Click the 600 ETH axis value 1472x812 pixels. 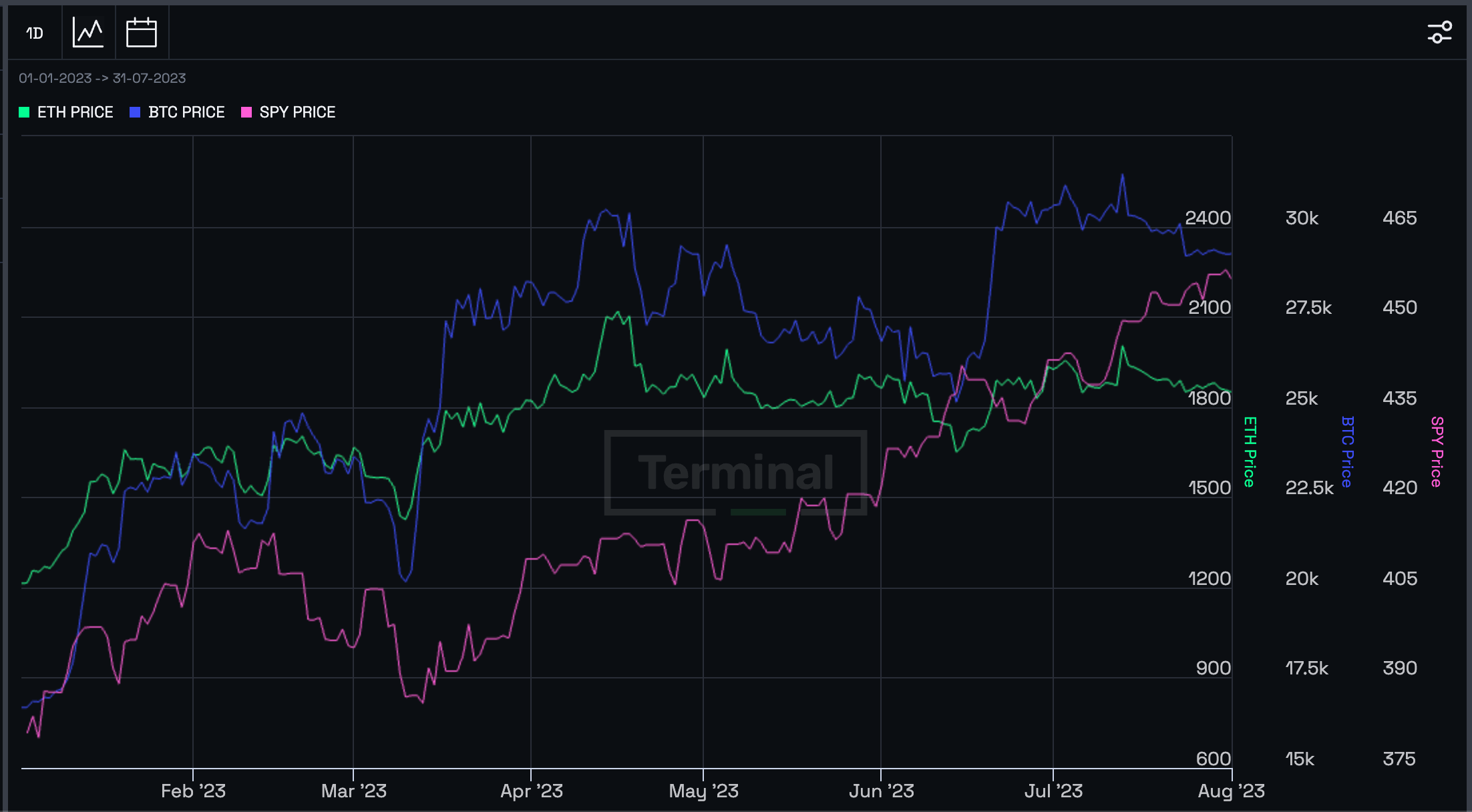pyautogui.click(x=1213, y=759)
